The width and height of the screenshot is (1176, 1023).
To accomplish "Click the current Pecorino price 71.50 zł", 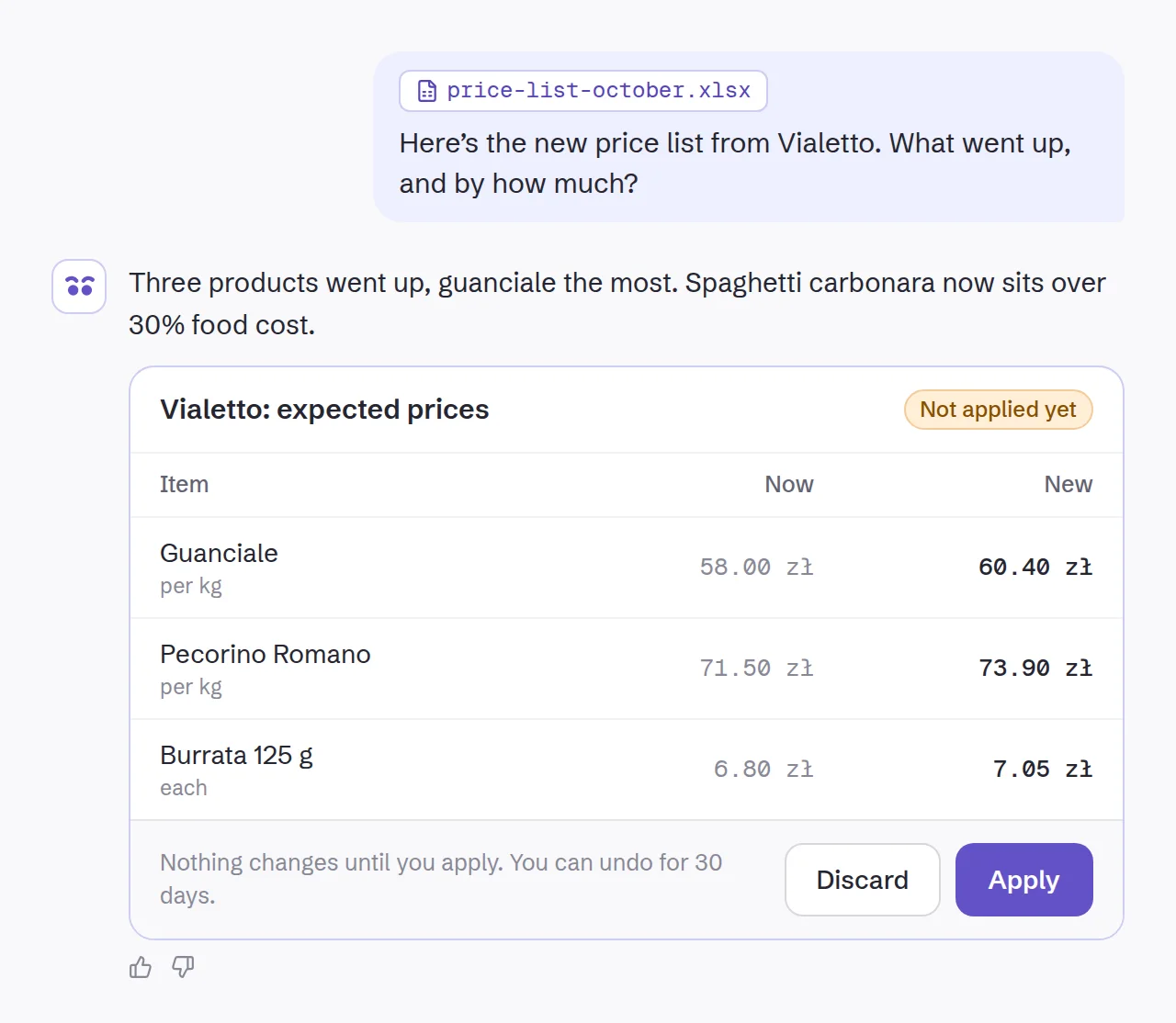I will tap(756, 669).
